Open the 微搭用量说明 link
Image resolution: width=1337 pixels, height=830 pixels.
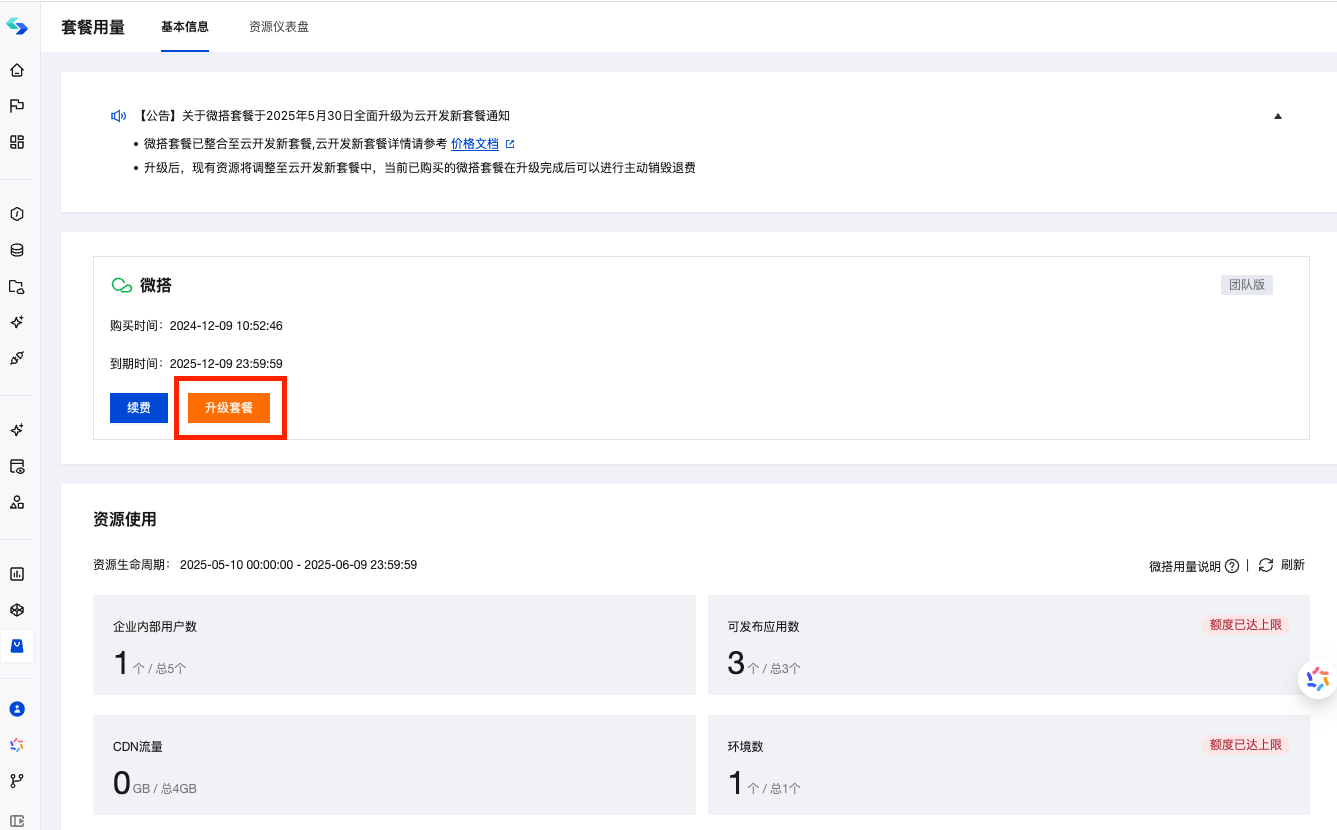1185,566
